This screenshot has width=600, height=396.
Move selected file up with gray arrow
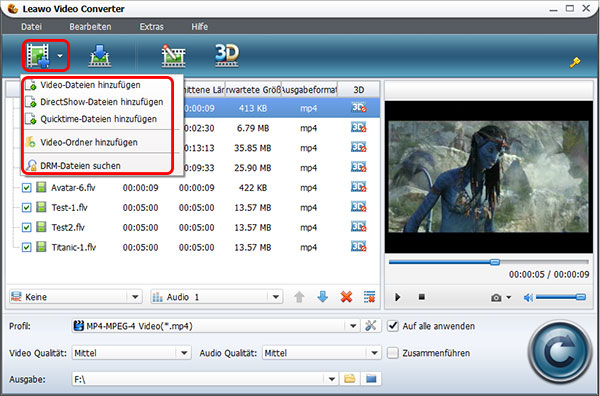[299, 297]
